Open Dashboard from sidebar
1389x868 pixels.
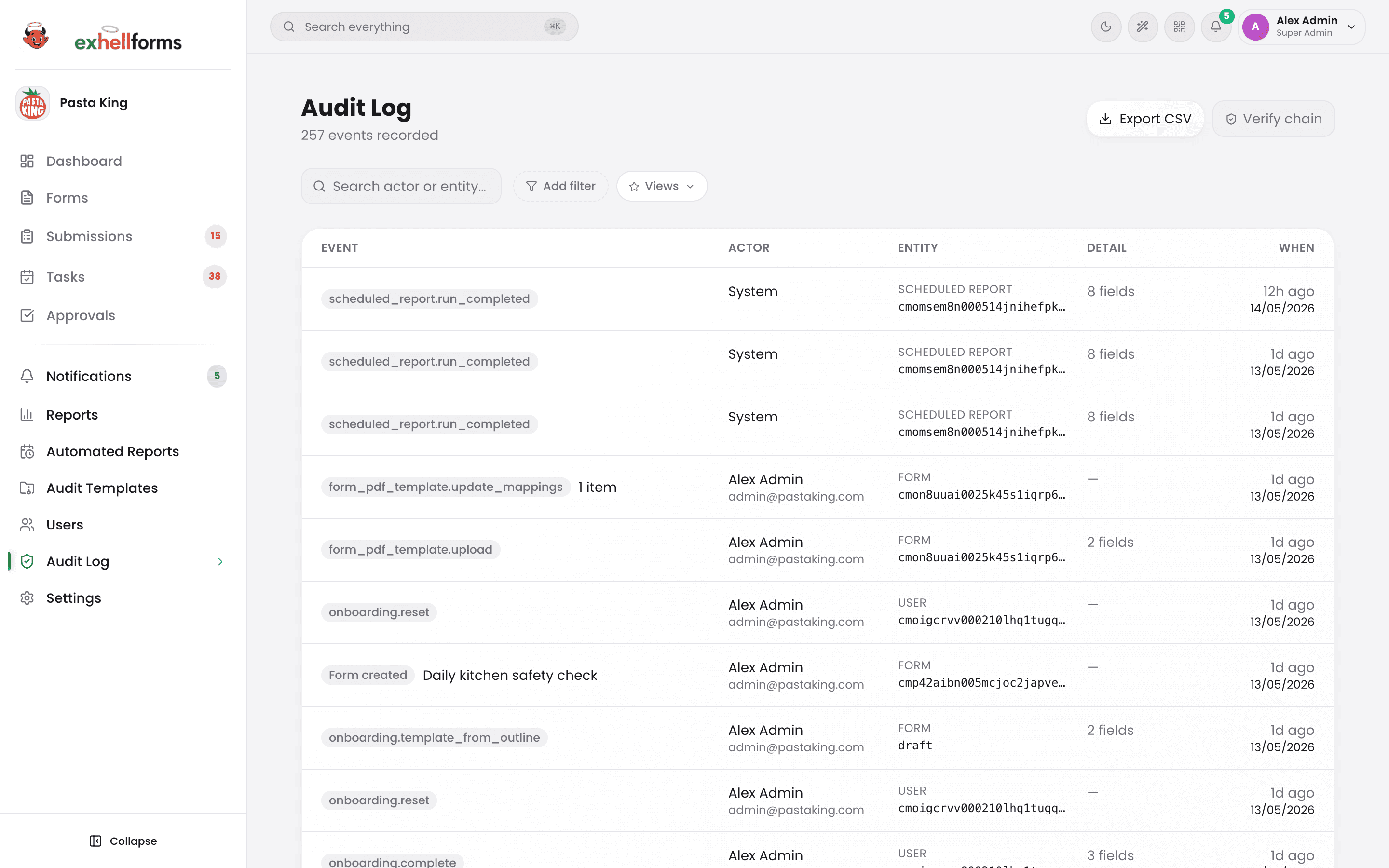(123, 162)
